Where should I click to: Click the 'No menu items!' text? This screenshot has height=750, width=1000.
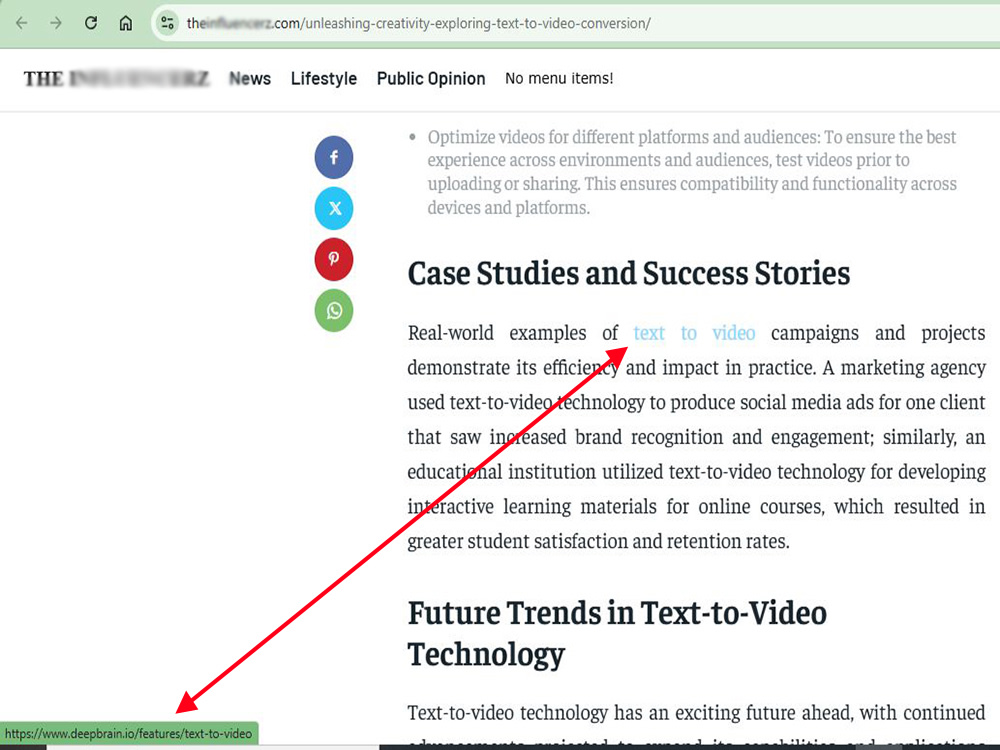click(x=559, y=78)
